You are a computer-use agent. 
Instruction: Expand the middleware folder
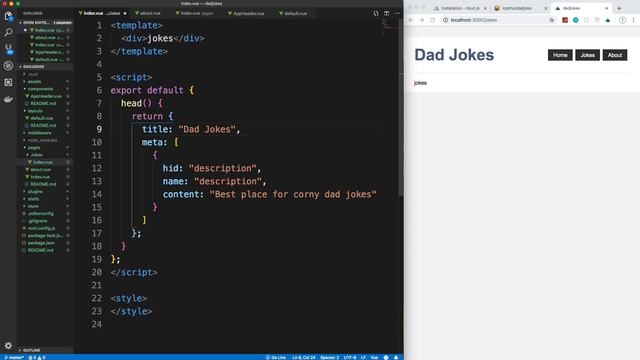39,133
